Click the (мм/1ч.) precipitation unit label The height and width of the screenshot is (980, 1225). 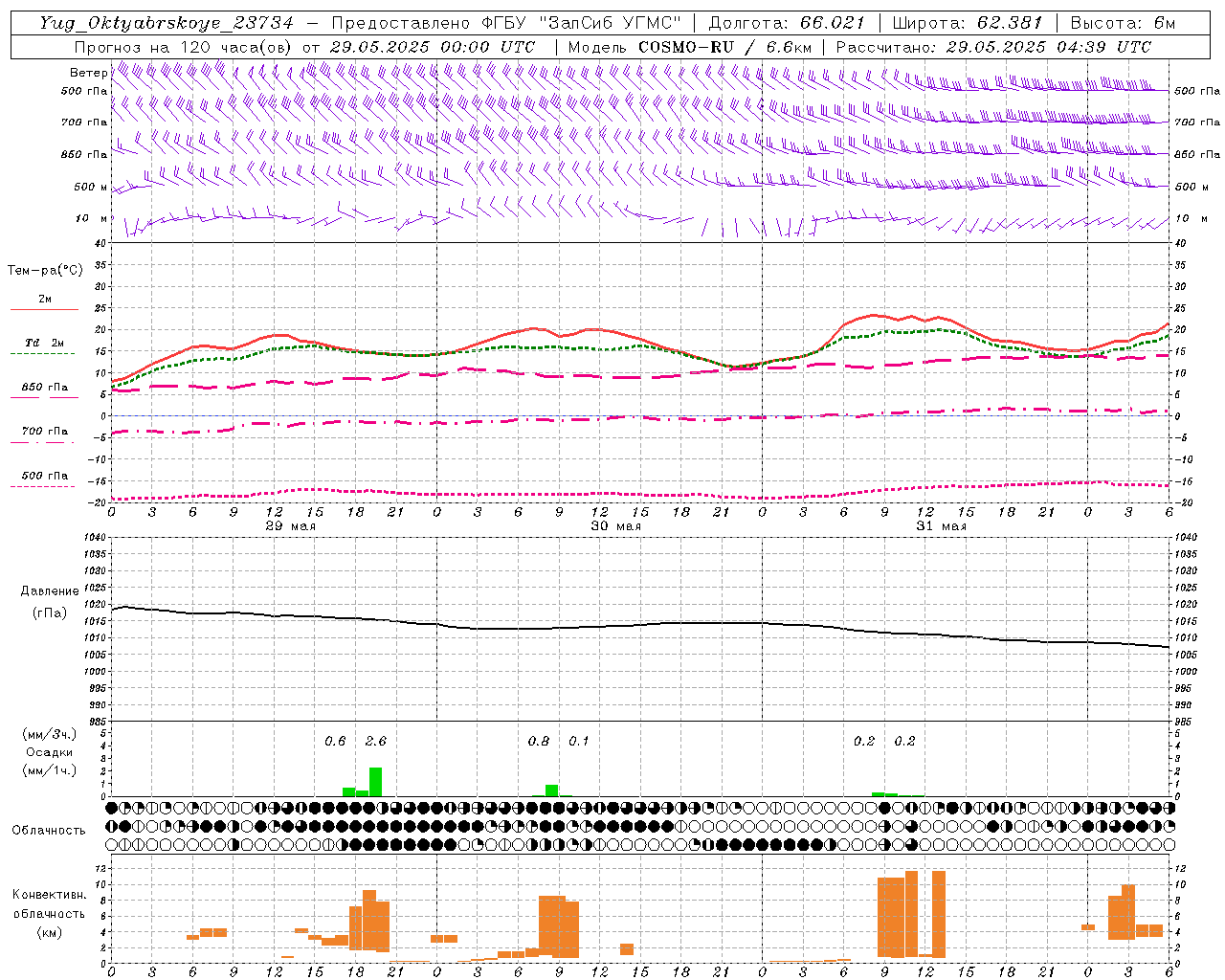coord(50,769)
